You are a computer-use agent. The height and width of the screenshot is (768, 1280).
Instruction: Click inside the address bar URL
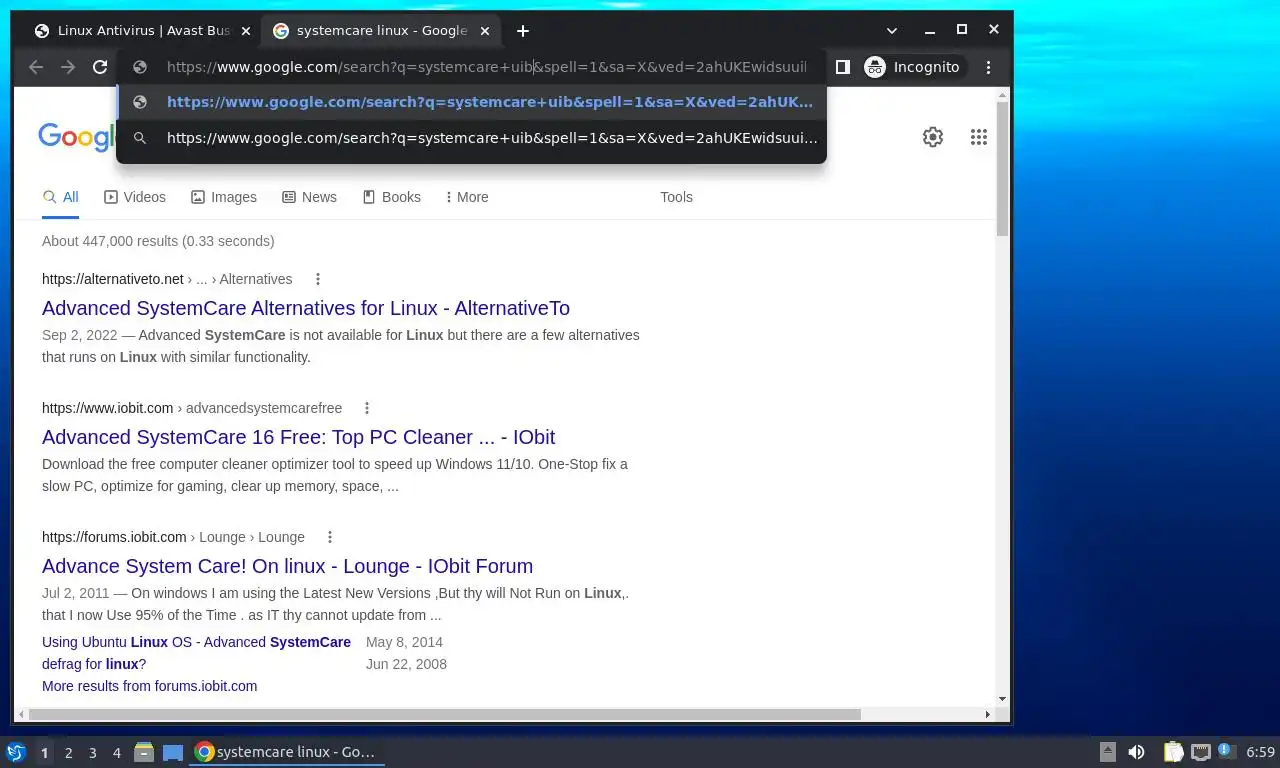click(x=486, y=67)
